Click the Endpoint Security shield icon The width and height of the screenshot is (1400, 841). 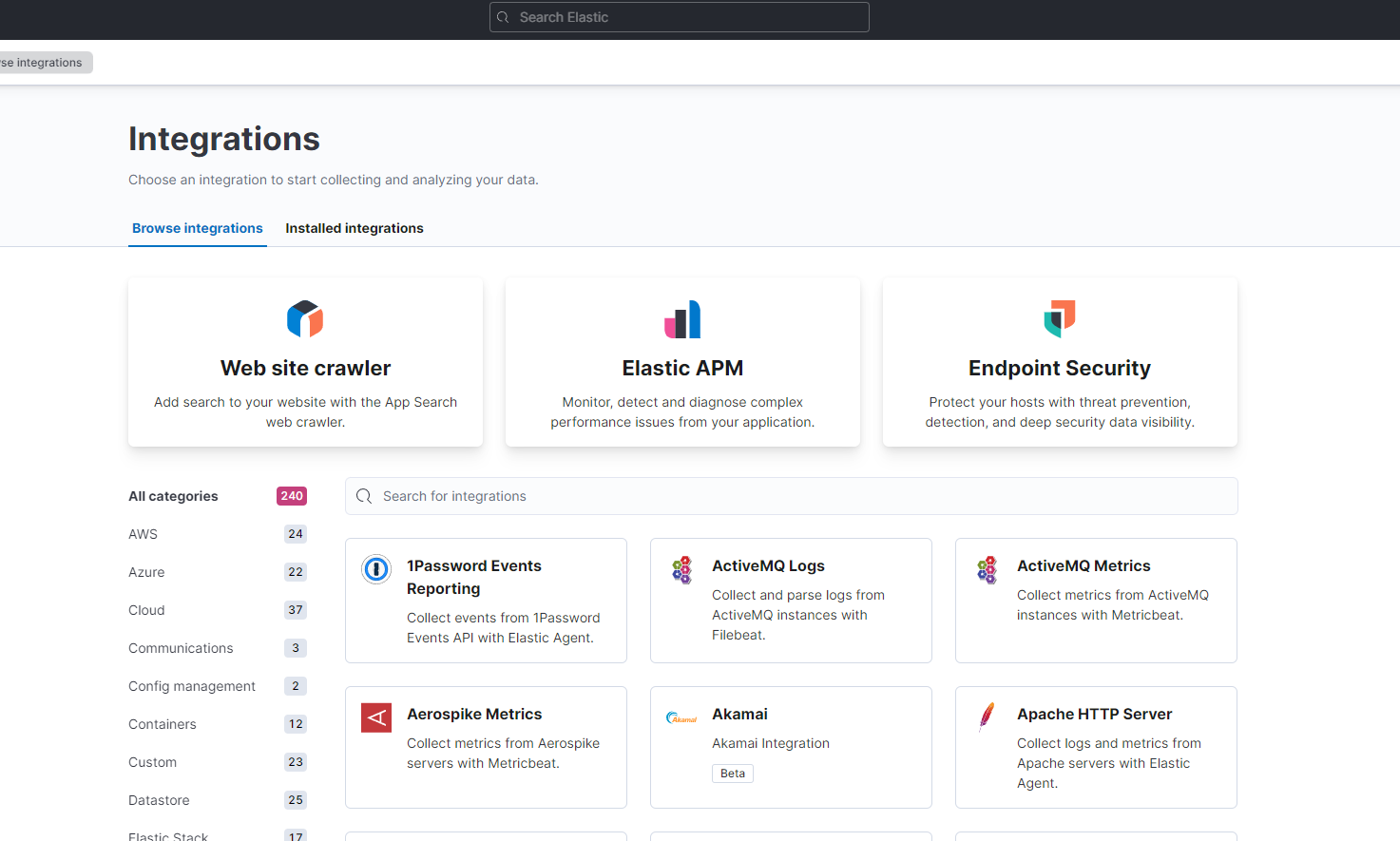1059,319
